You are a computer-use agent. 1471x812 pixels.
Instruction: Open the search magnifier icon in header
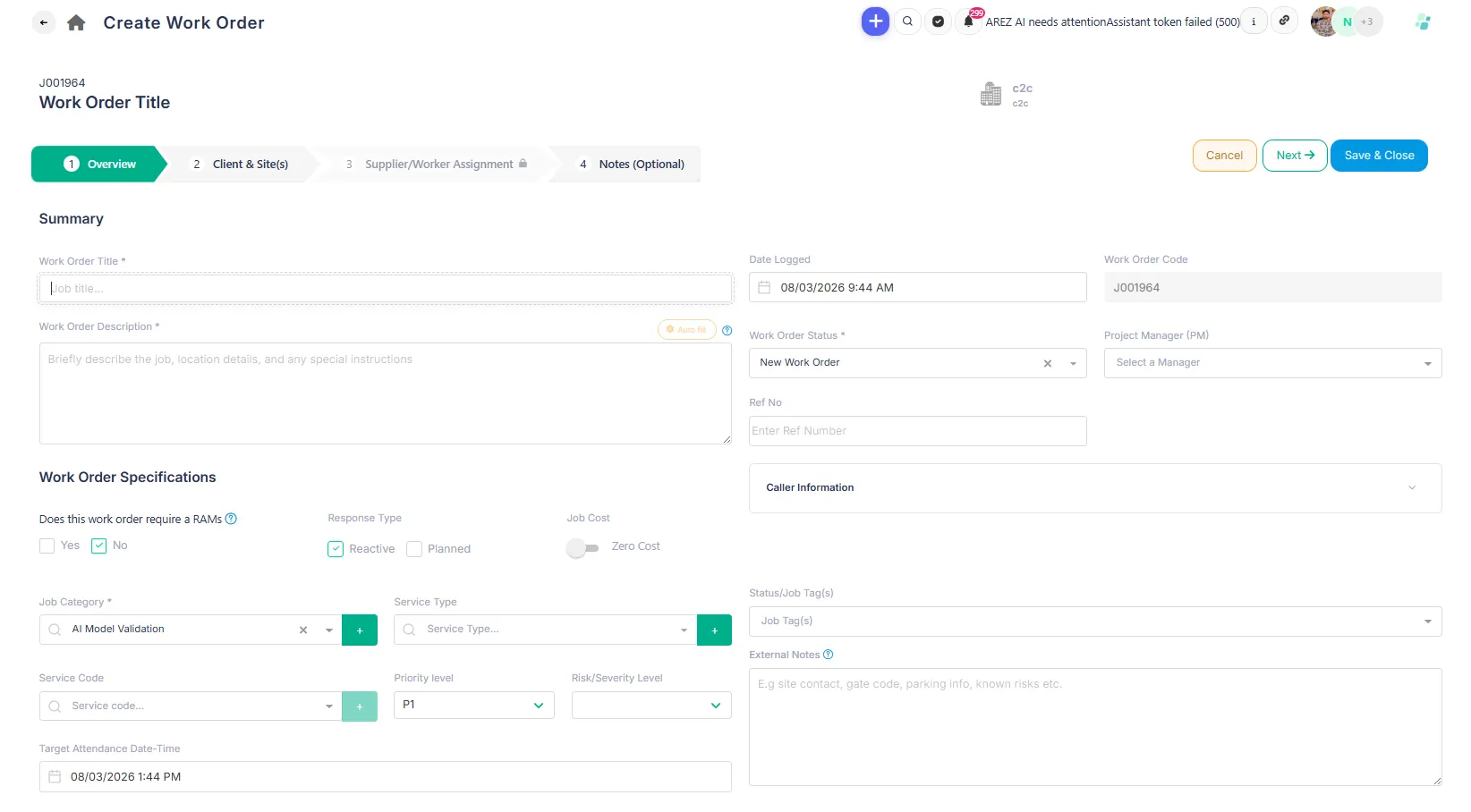907,21
